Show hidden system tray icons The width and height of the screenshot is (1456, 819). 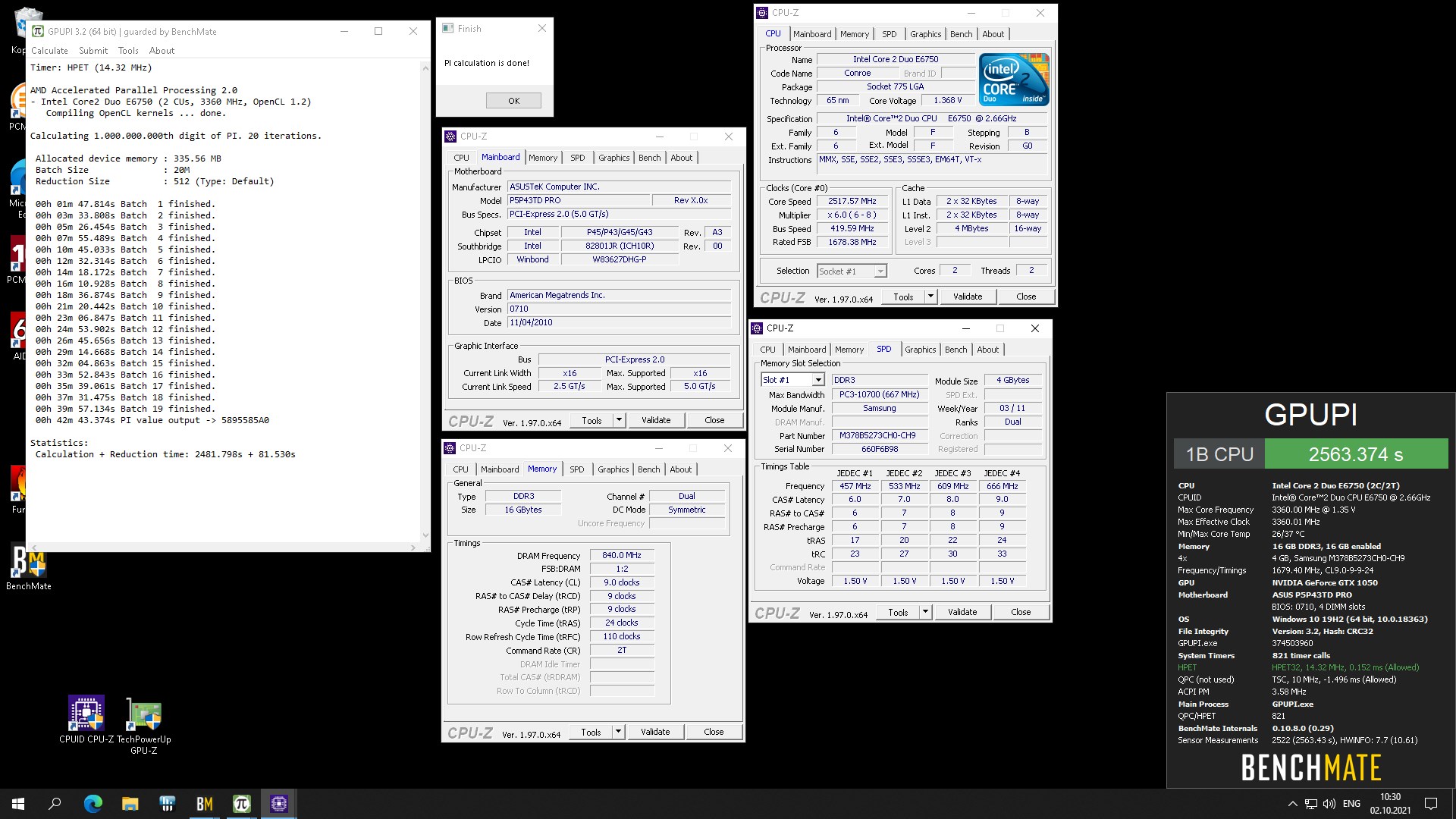coord(1292,804)
